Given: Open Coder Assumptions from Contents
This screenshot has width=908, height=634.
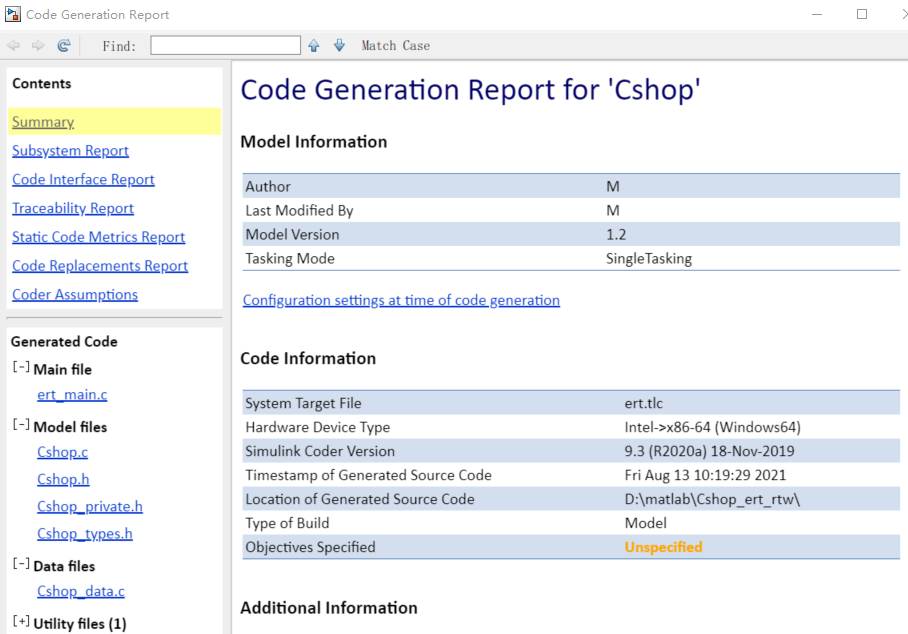Looking at the screenshot, I should pyautogui.click(x=75, y=294).
